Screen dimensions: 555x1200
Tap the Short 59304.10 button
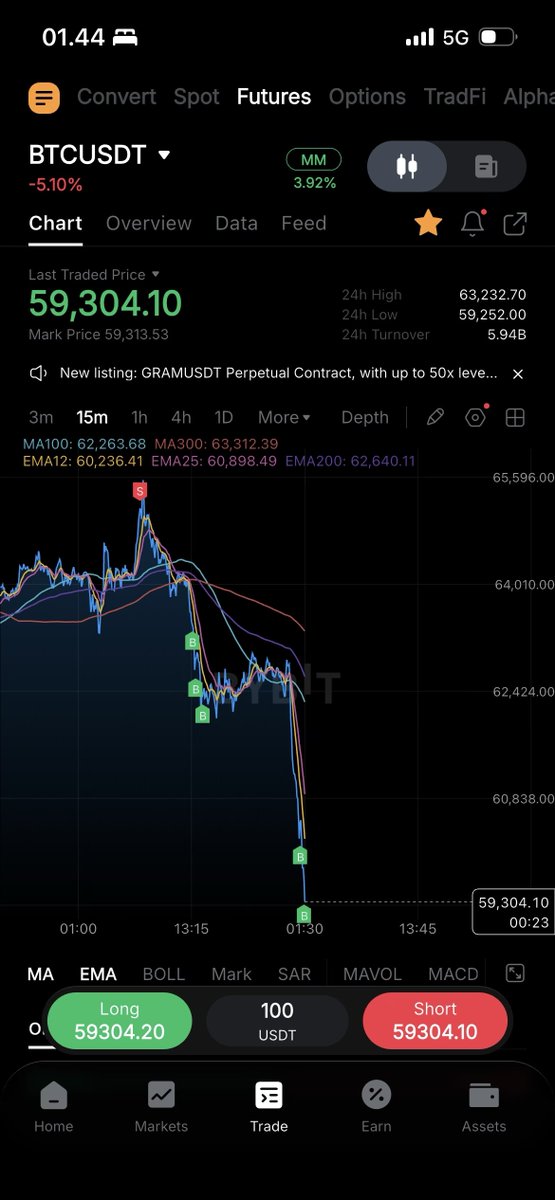pyautogui.click(x=435, y=1020)
